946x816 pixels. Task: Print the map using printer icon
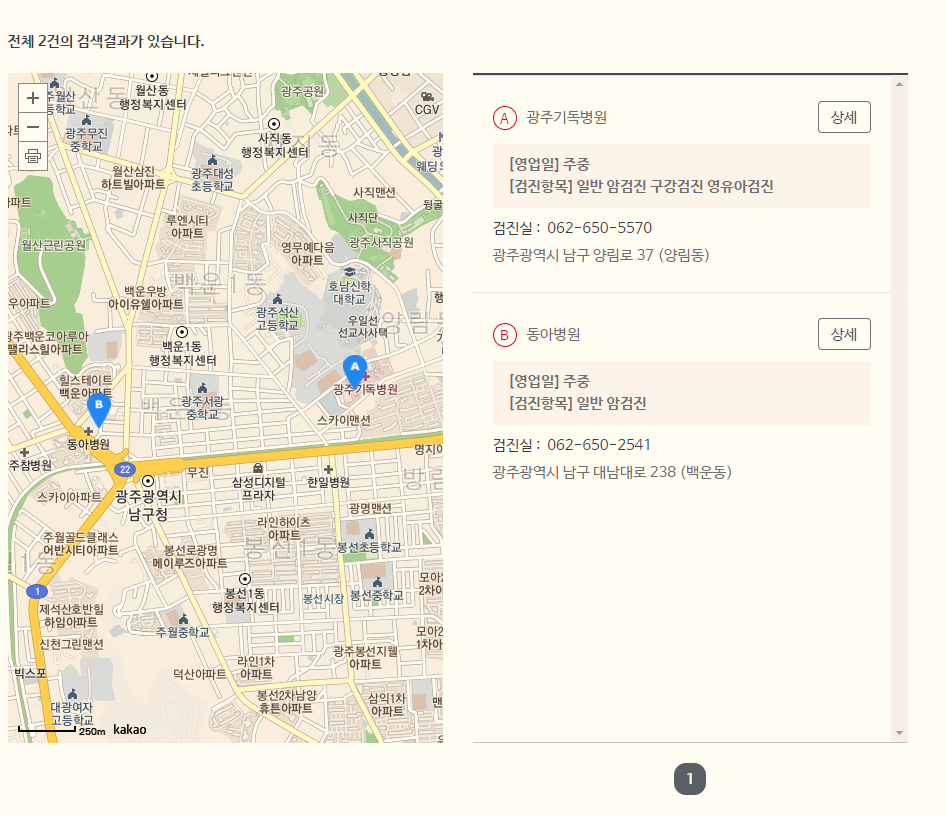[33, 156]
